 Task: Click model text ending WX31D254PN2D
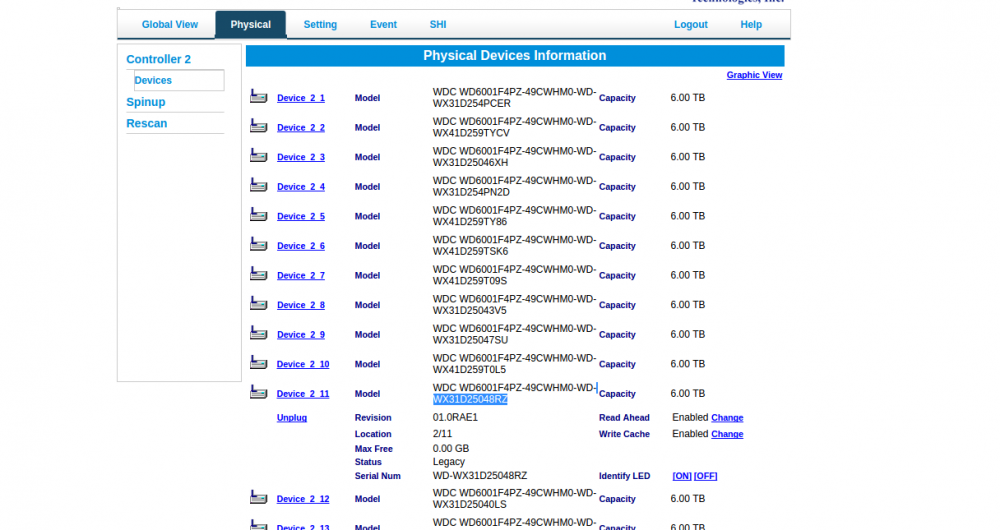tap(514, 186)
